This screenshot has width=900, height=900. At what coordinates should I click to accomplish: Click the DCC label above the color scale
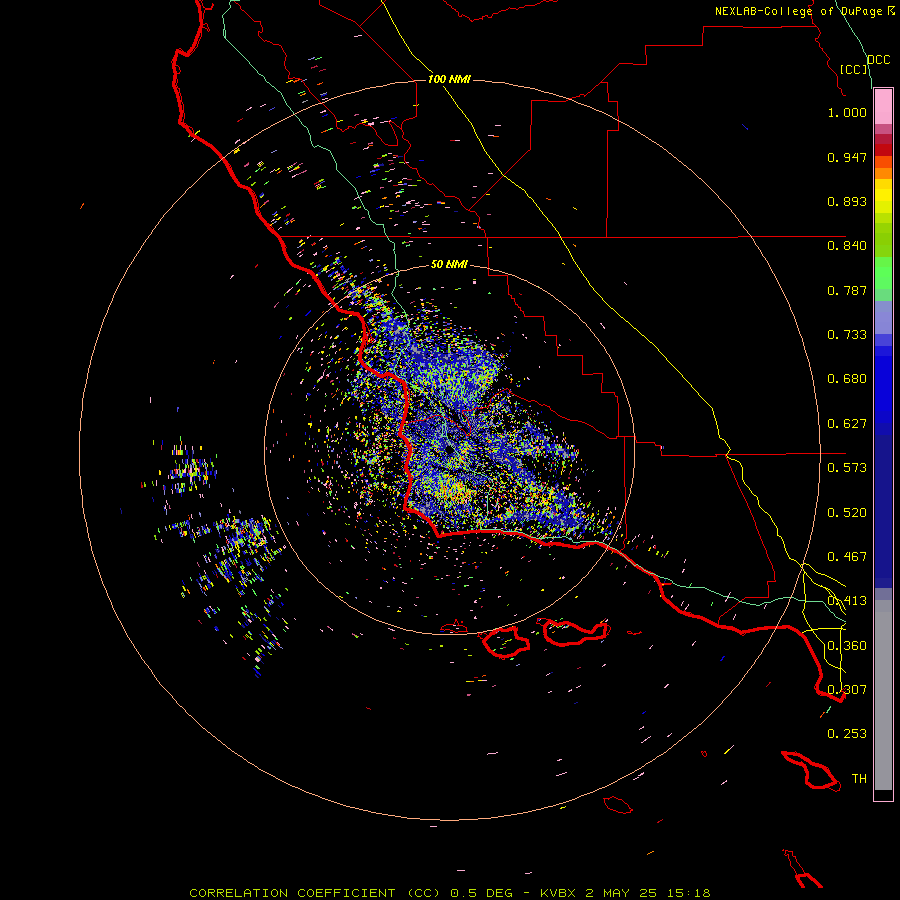(x=878, y=60)
